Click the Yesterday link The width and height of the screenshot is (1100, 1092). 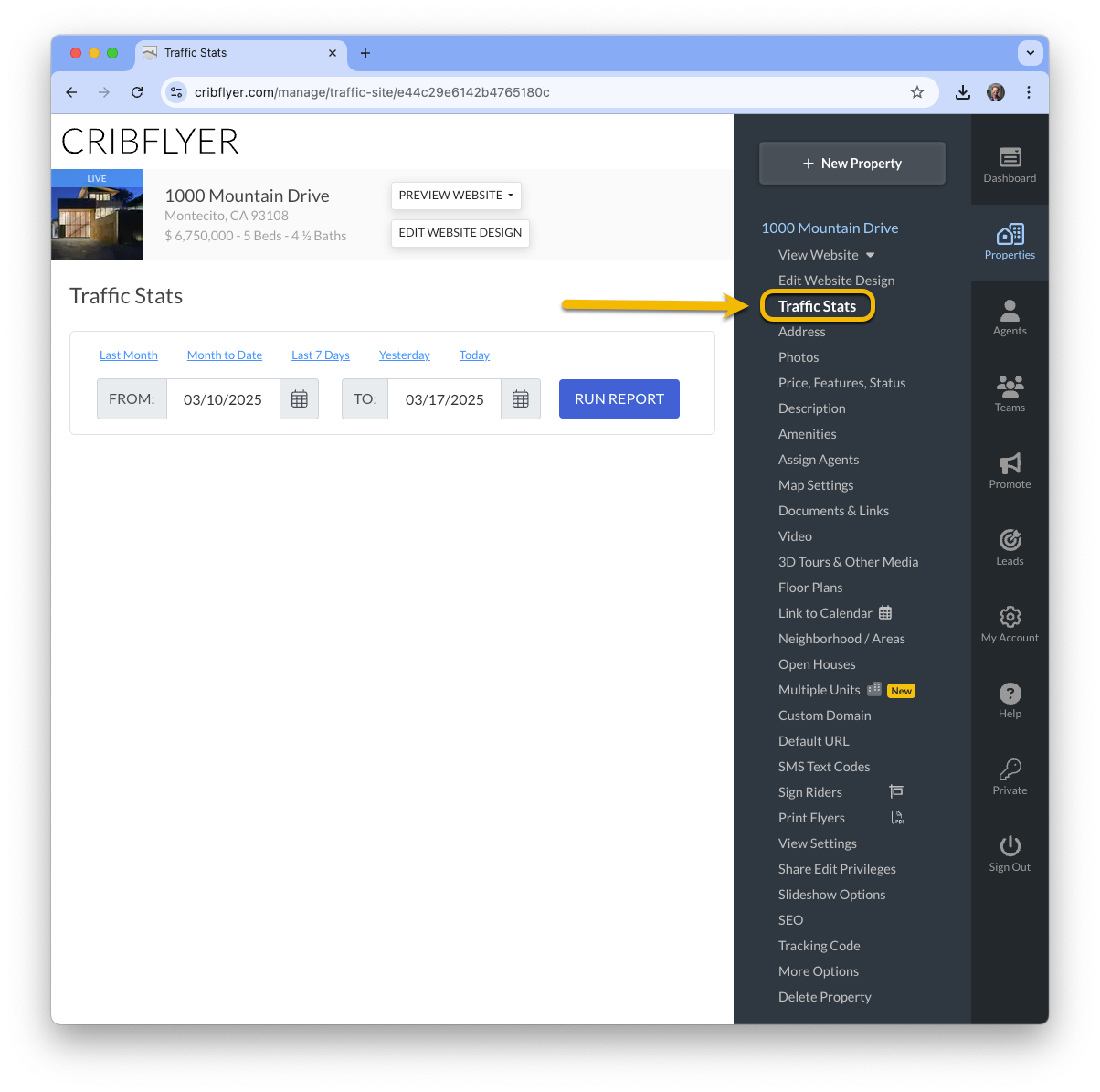tap(405, 355)
